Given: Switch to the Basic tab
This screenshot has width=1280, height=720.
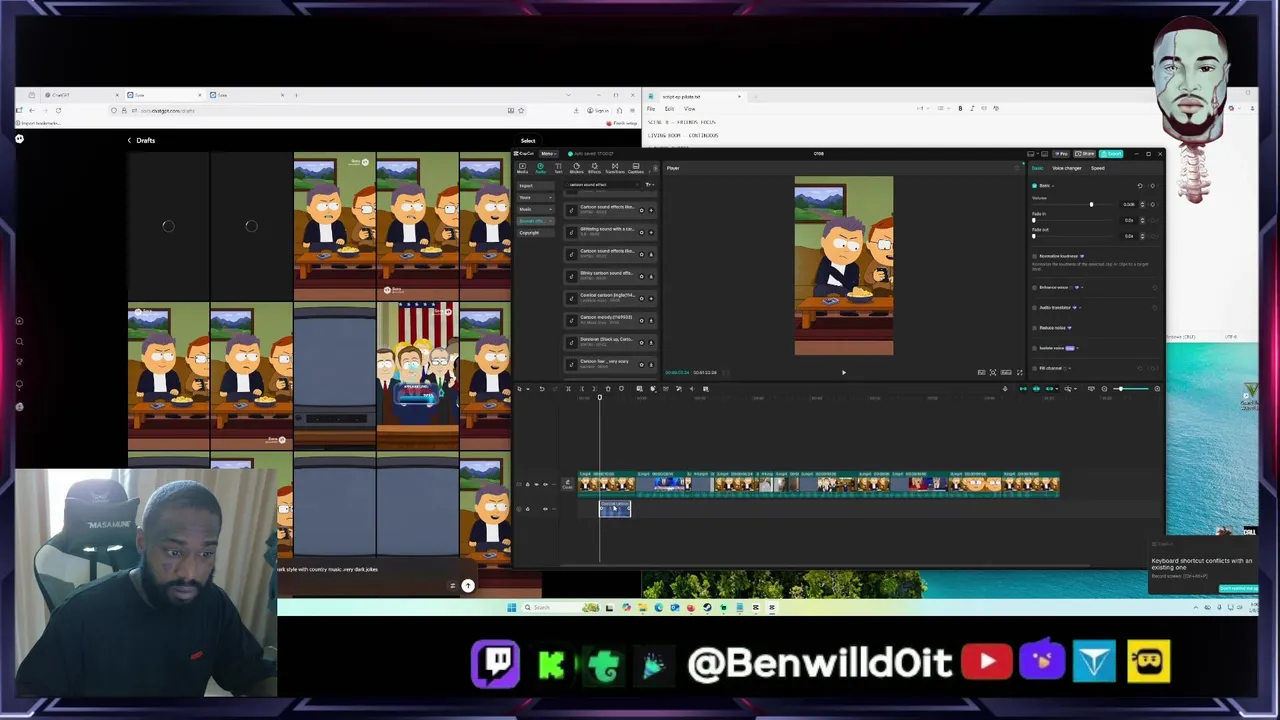Looking at the screenshot, I should pyautogui.click(x=1038, y=168).
